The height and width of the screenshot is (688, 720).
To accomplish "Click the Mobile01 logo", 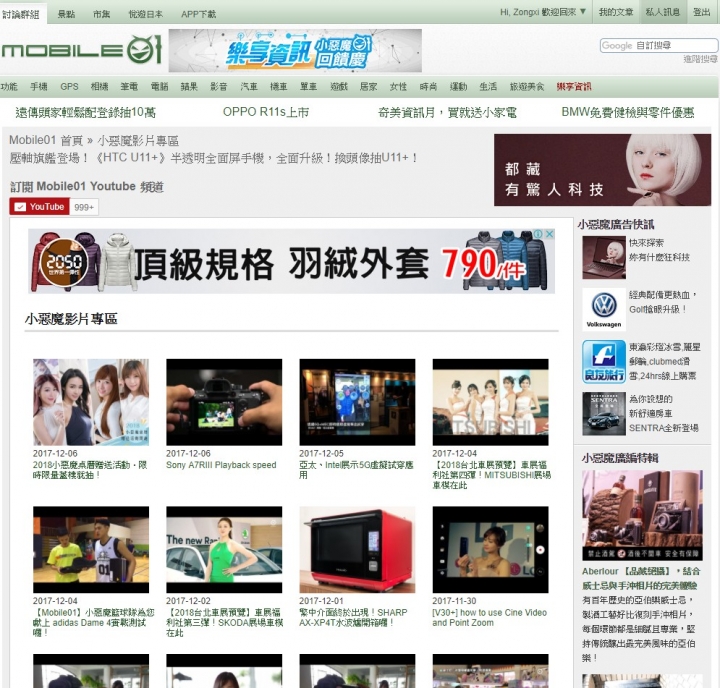I will click(82, 50).
